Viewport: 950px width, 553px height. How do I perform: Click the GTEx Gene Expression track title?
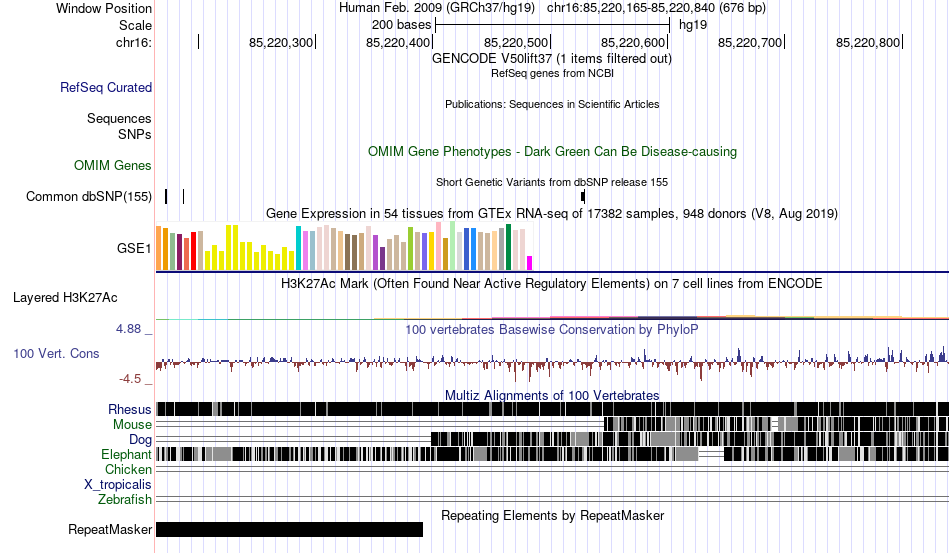(552, 213)
